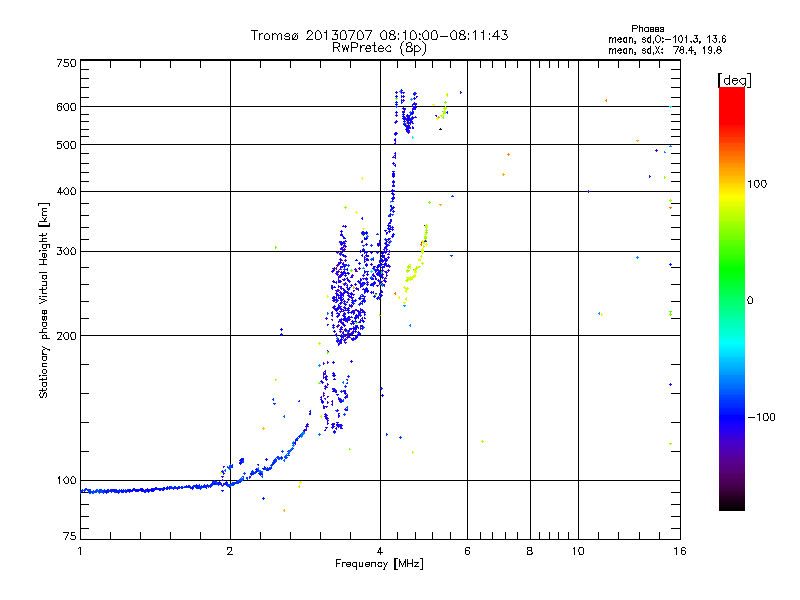800x600 pixels.
Task: Click the x-axis label '10'
Action: coord(578,551)
